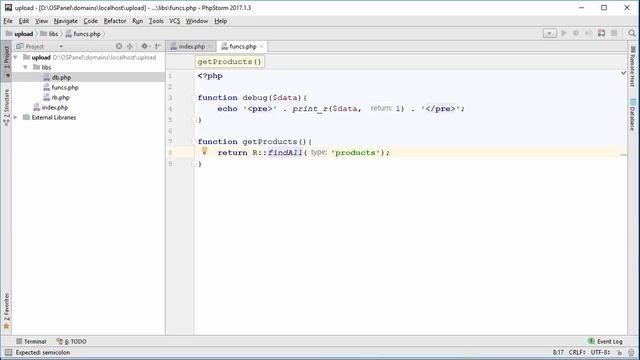Open the Navigate menu

click(65, 21)
